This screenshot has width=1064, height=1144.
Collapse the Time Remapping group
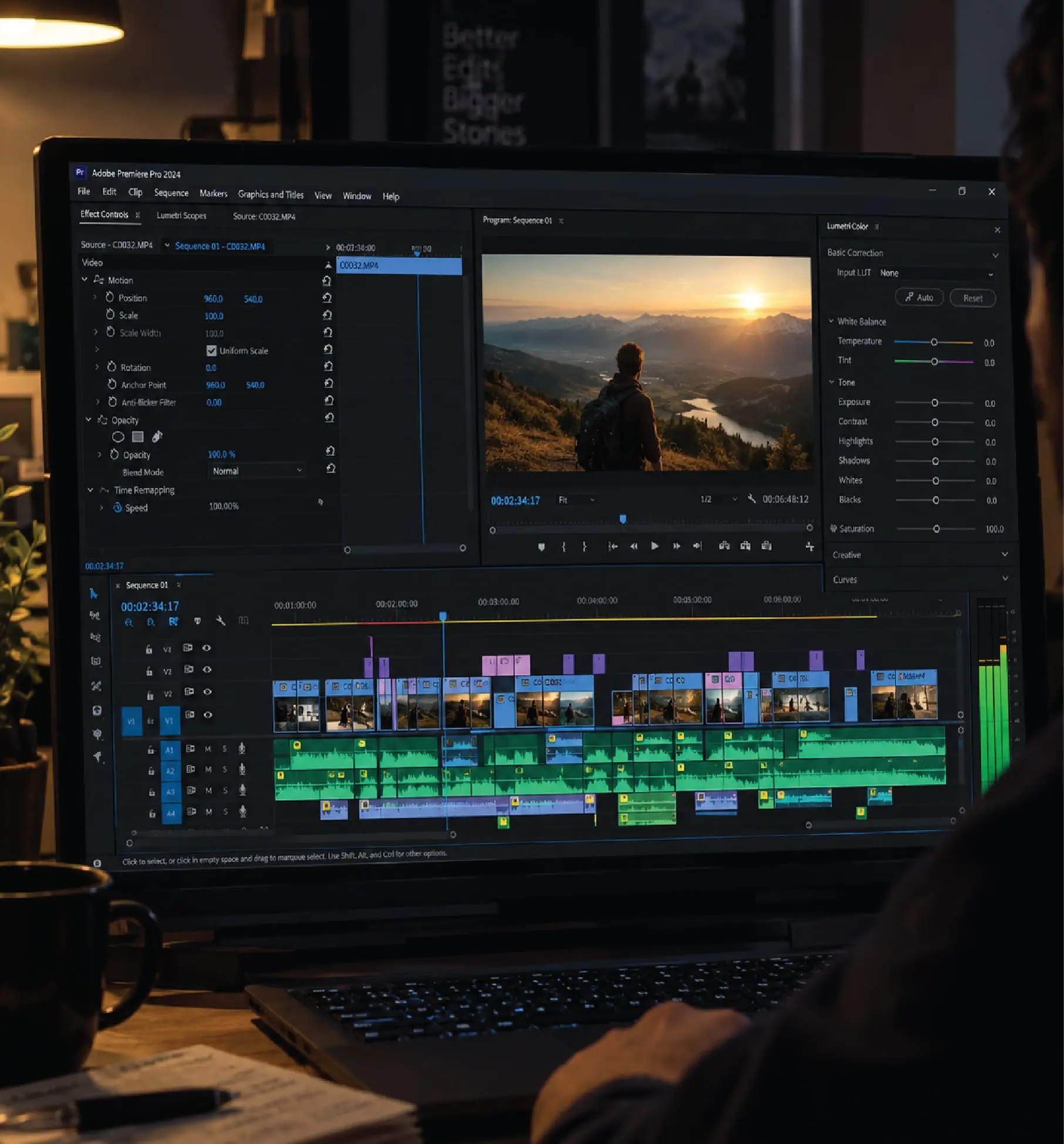pyautogui.click(x=90, y=490)
